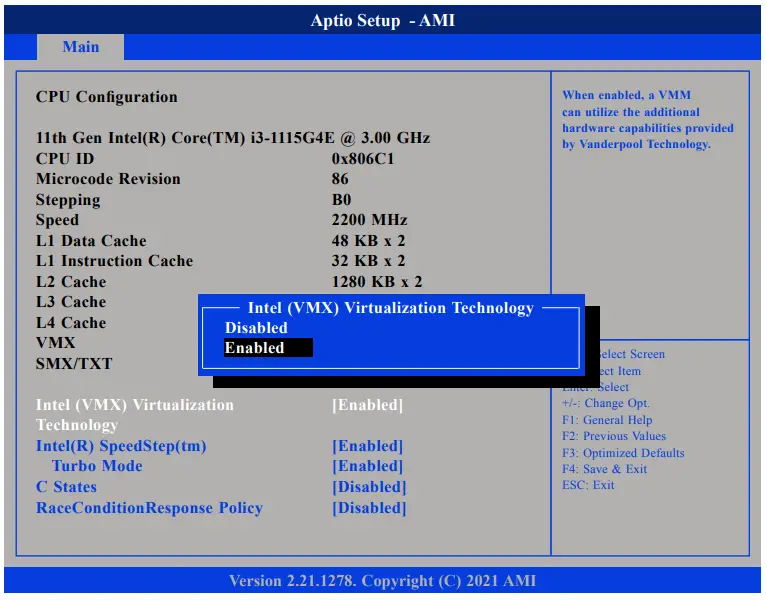Click the 1280 KB x 2 value
Image resolution: width=767 pixels, height=600 pixels.
pyautogui.click(x=377, y=282)
